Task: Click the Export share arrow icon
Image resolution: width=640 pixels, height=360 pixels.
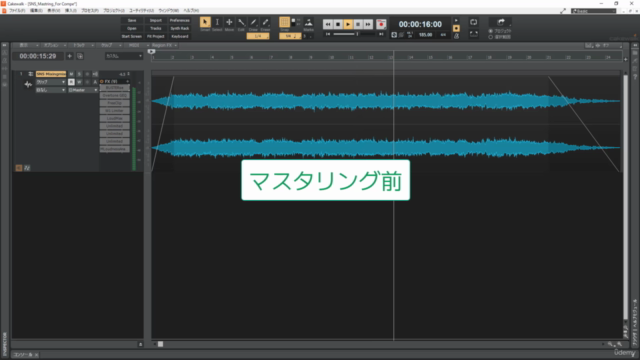Action: pyautogui.click(x=501, y=22)
